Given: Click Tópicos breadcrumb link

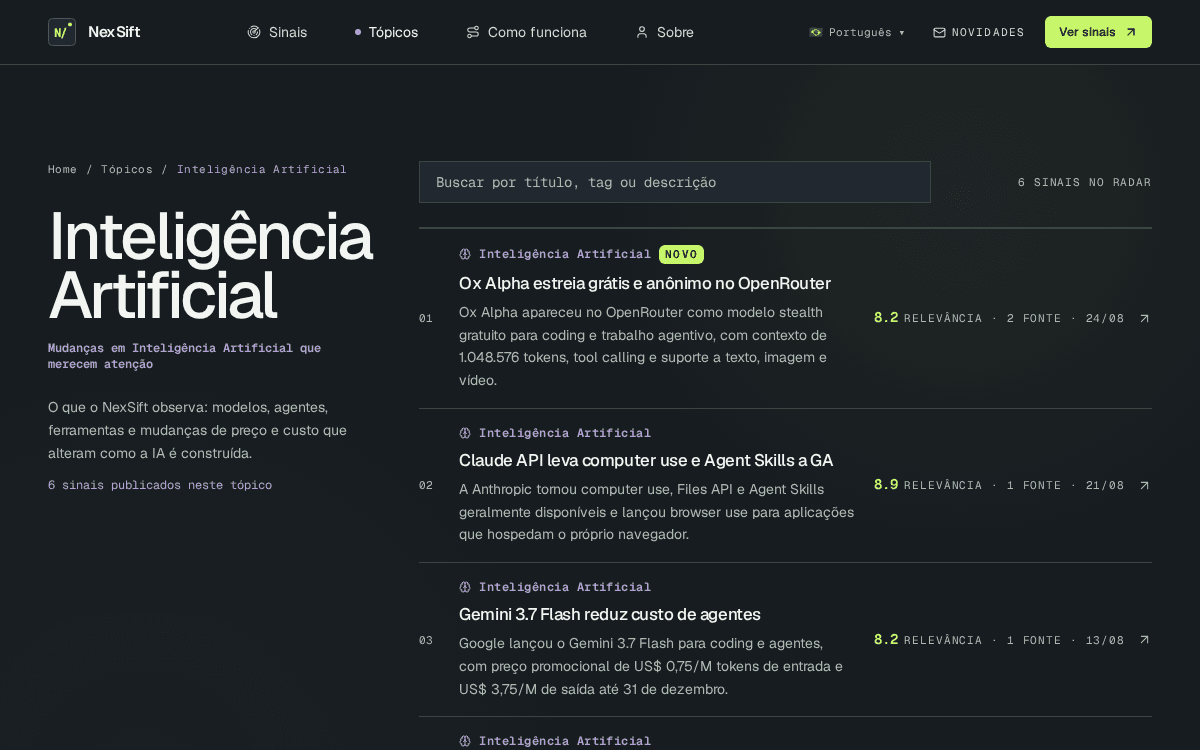Looking at the screenshot, I should [127, 169].
